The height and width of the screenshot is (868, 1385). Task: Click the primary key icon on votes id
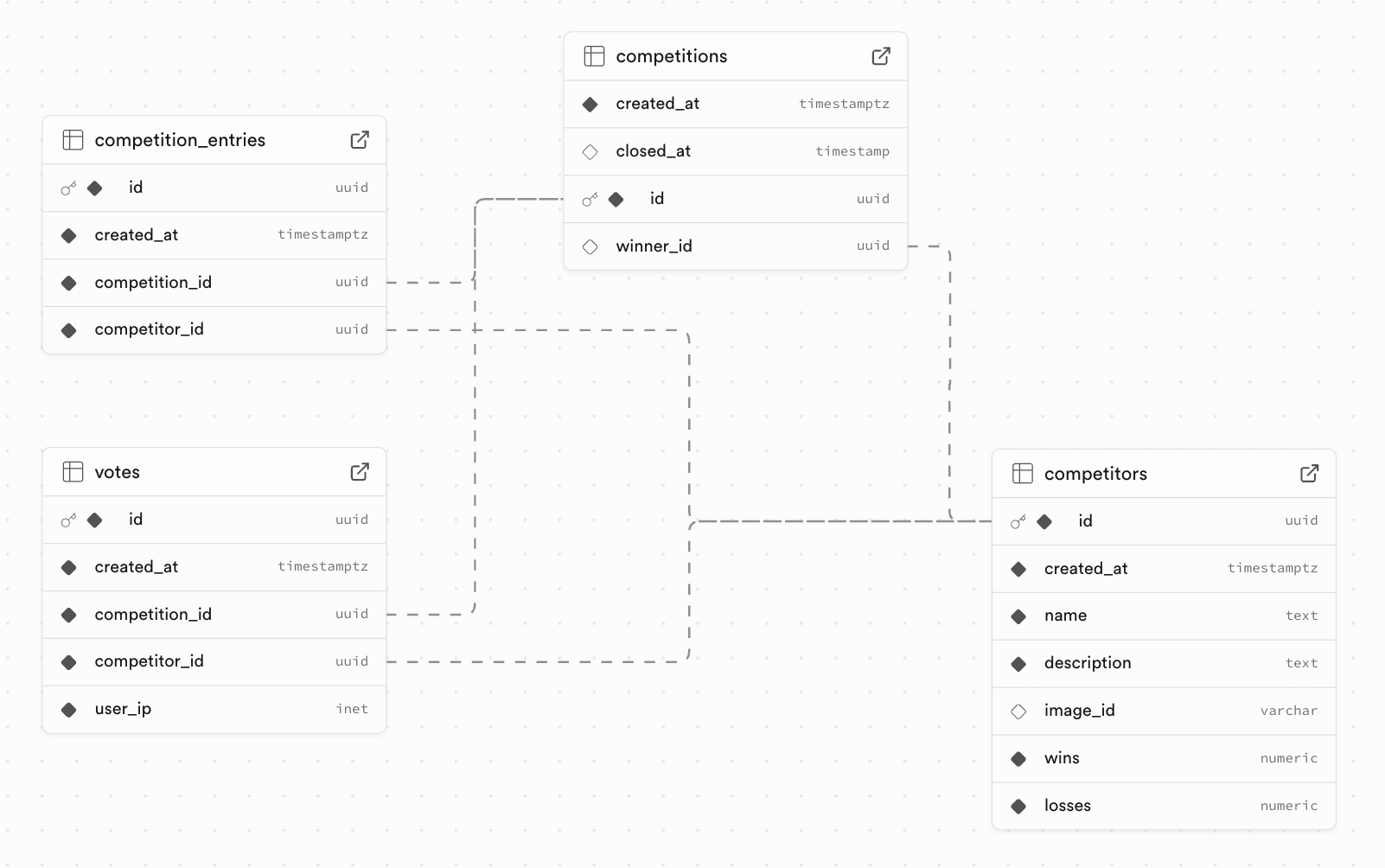click(68, 520)
